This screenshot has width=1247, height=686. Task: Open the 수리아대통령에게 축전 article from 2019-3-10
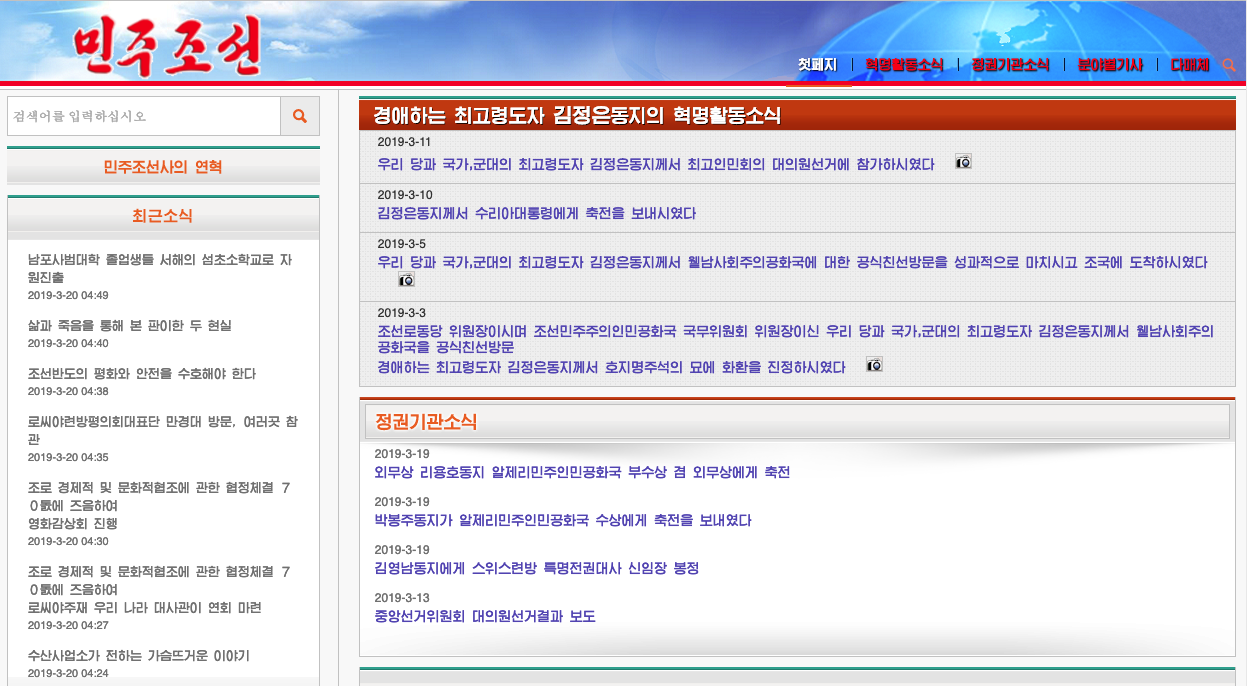coord(536,214)
